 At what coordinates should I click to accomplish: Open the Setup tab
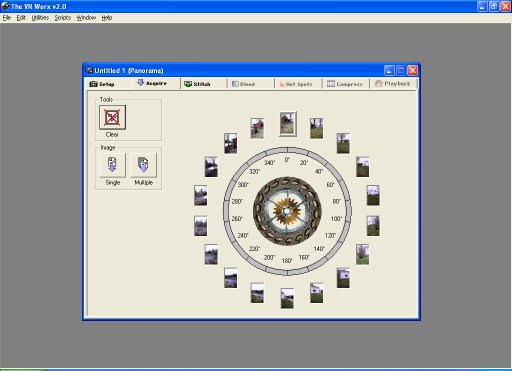tap(102, 84)
